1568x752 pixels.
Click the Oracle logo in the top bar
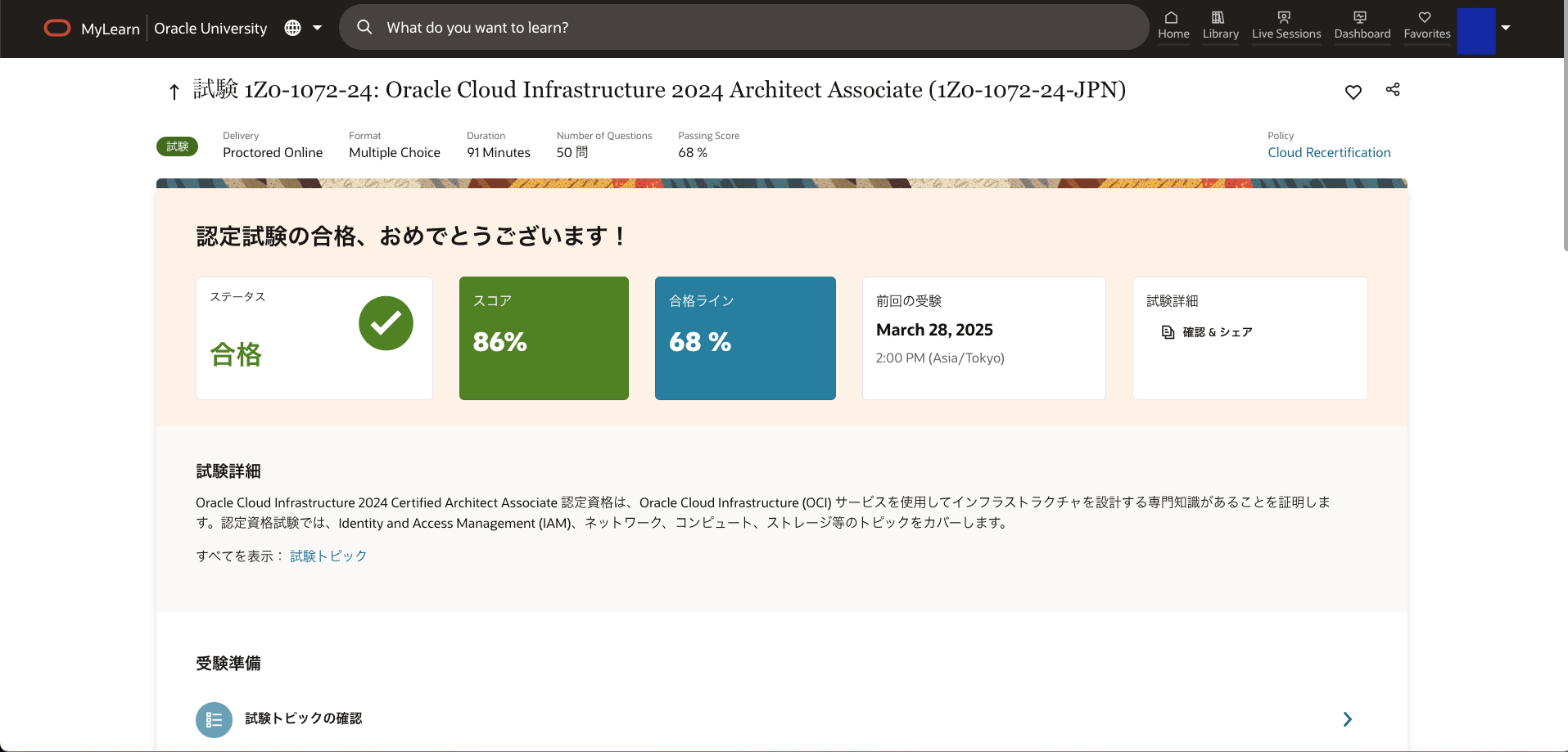56,27
